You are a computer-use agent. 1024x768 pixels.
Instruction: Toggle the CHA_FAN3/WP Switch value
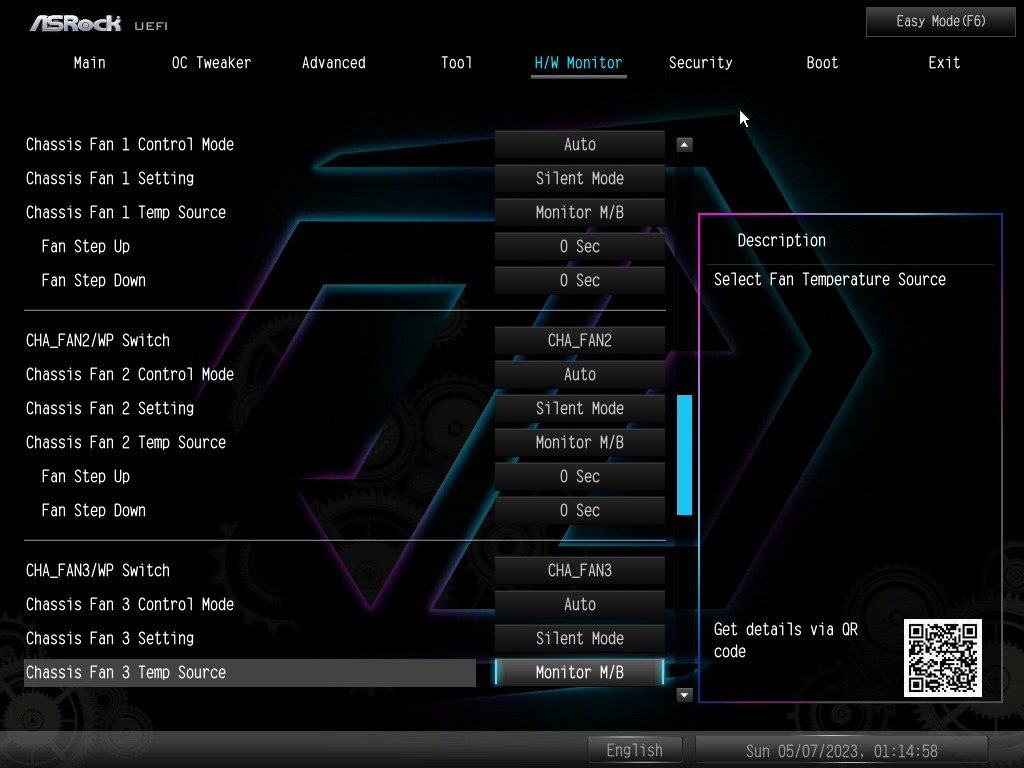(579, 571)
